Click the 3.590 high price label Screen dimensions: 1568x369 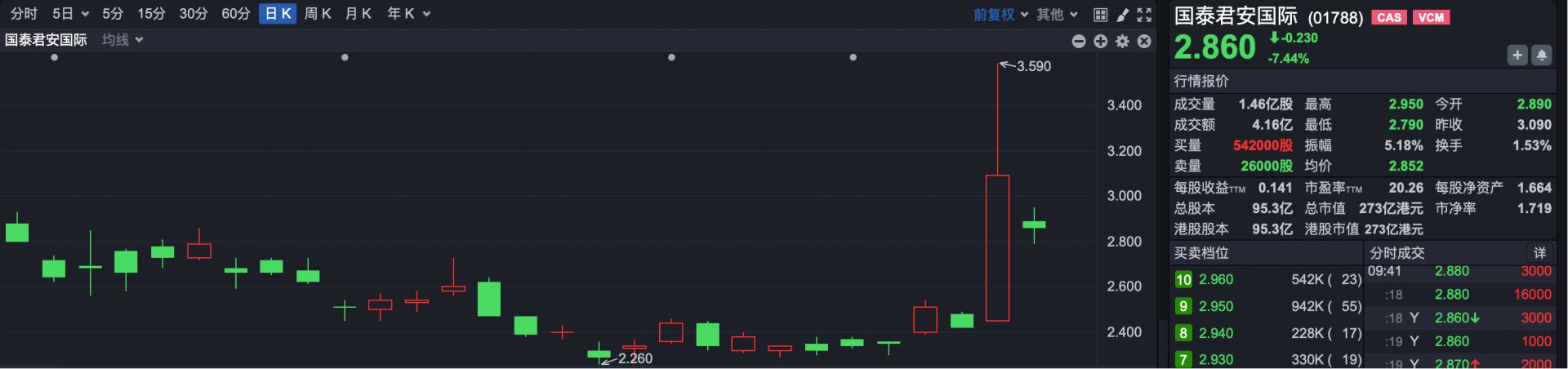click(x=1034, y=66)
